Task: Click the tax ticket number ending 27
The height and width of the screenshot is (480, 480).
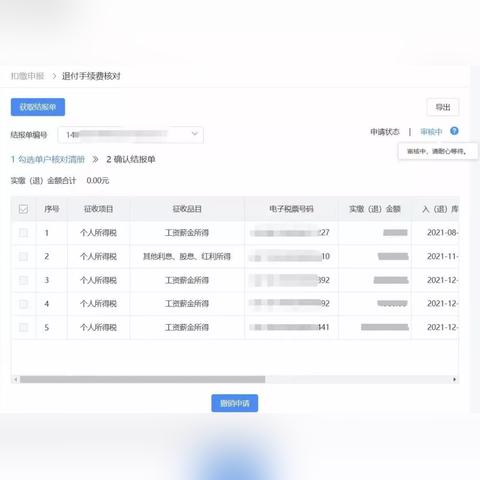Action: coord(290,232)
